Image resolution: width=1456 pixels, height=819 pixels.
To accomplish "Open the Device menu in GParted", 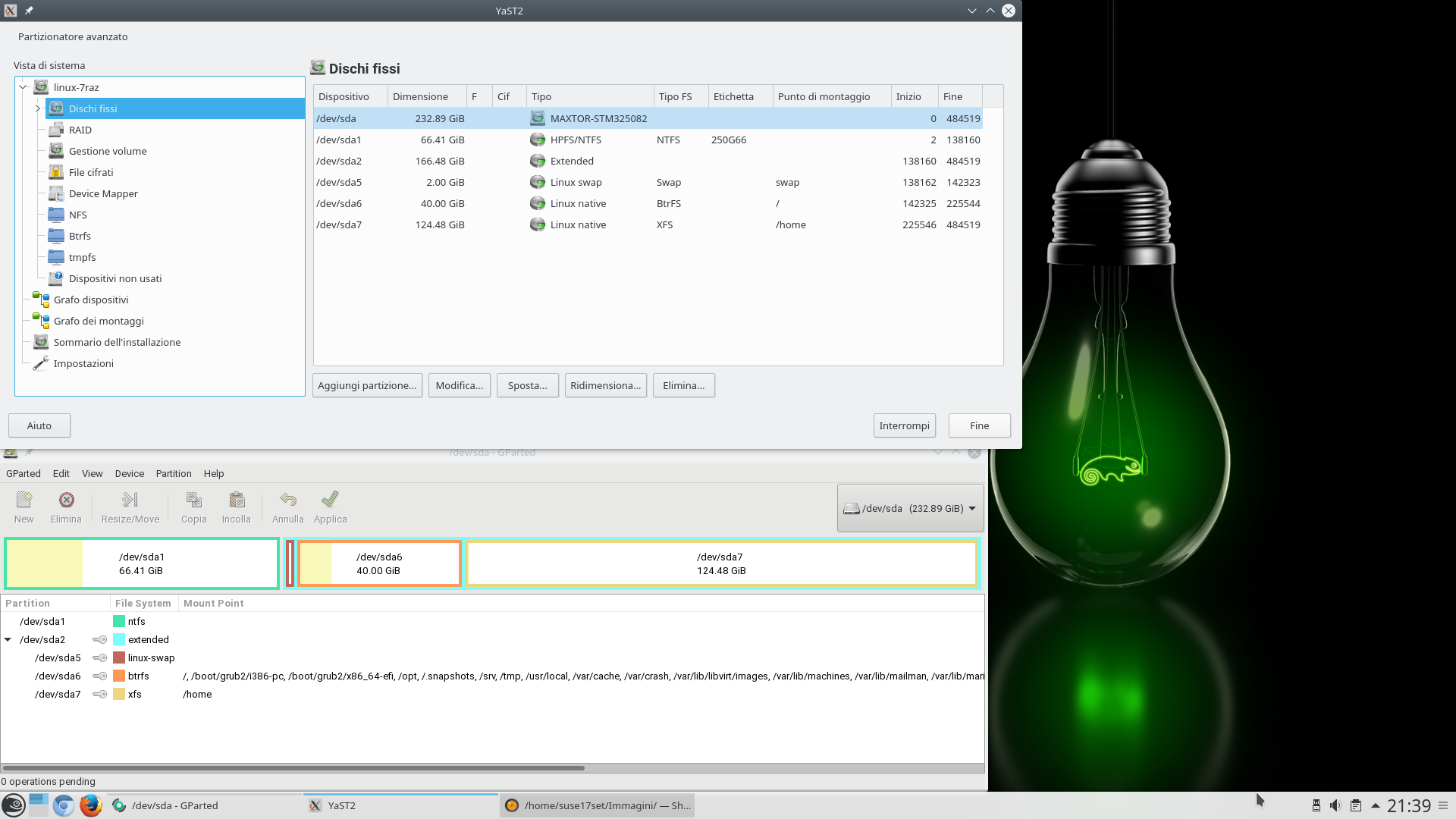I will (129, 473).
